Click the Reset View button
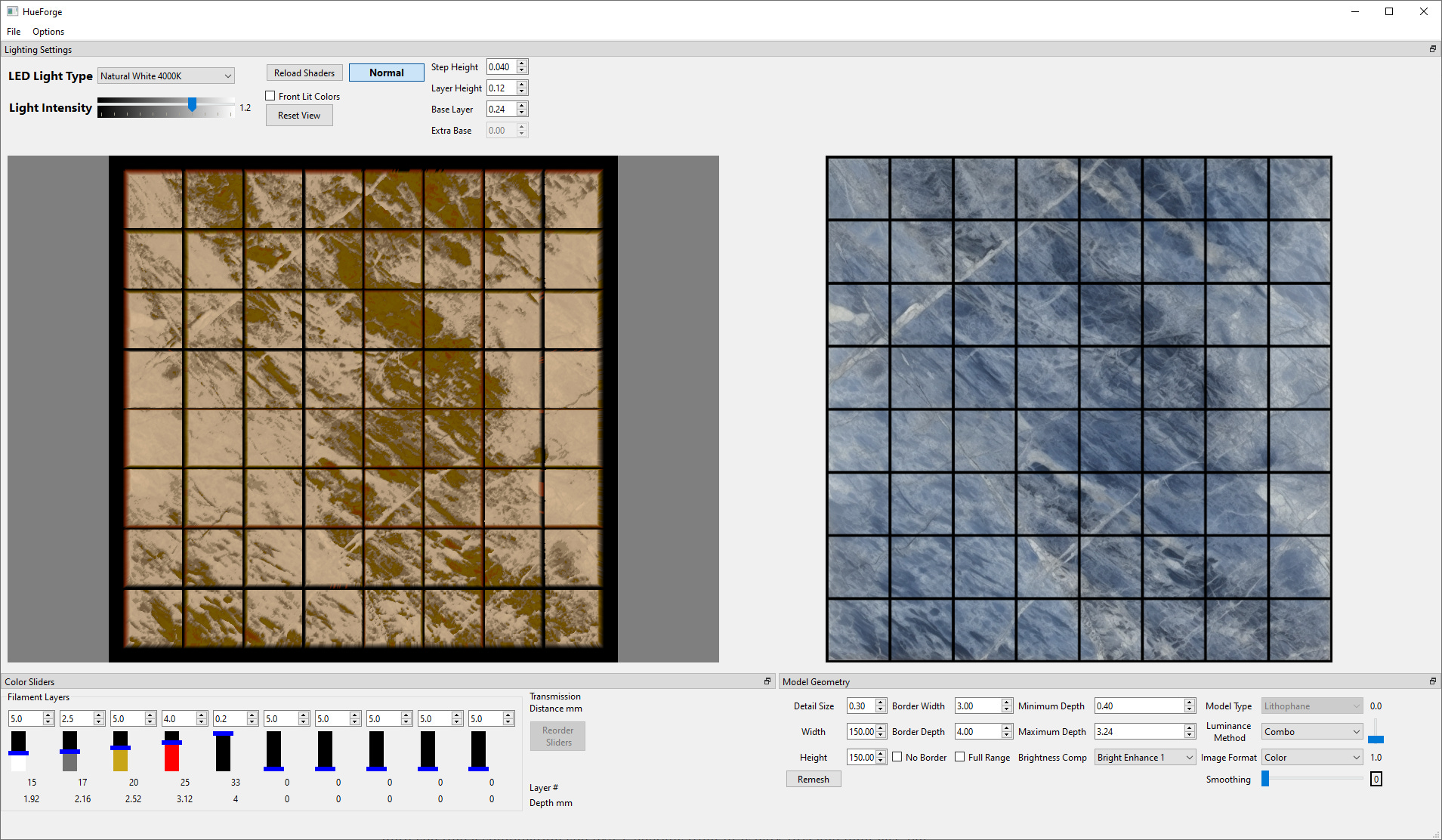This screenshot has height=840, width=1442. click(298, 115)
